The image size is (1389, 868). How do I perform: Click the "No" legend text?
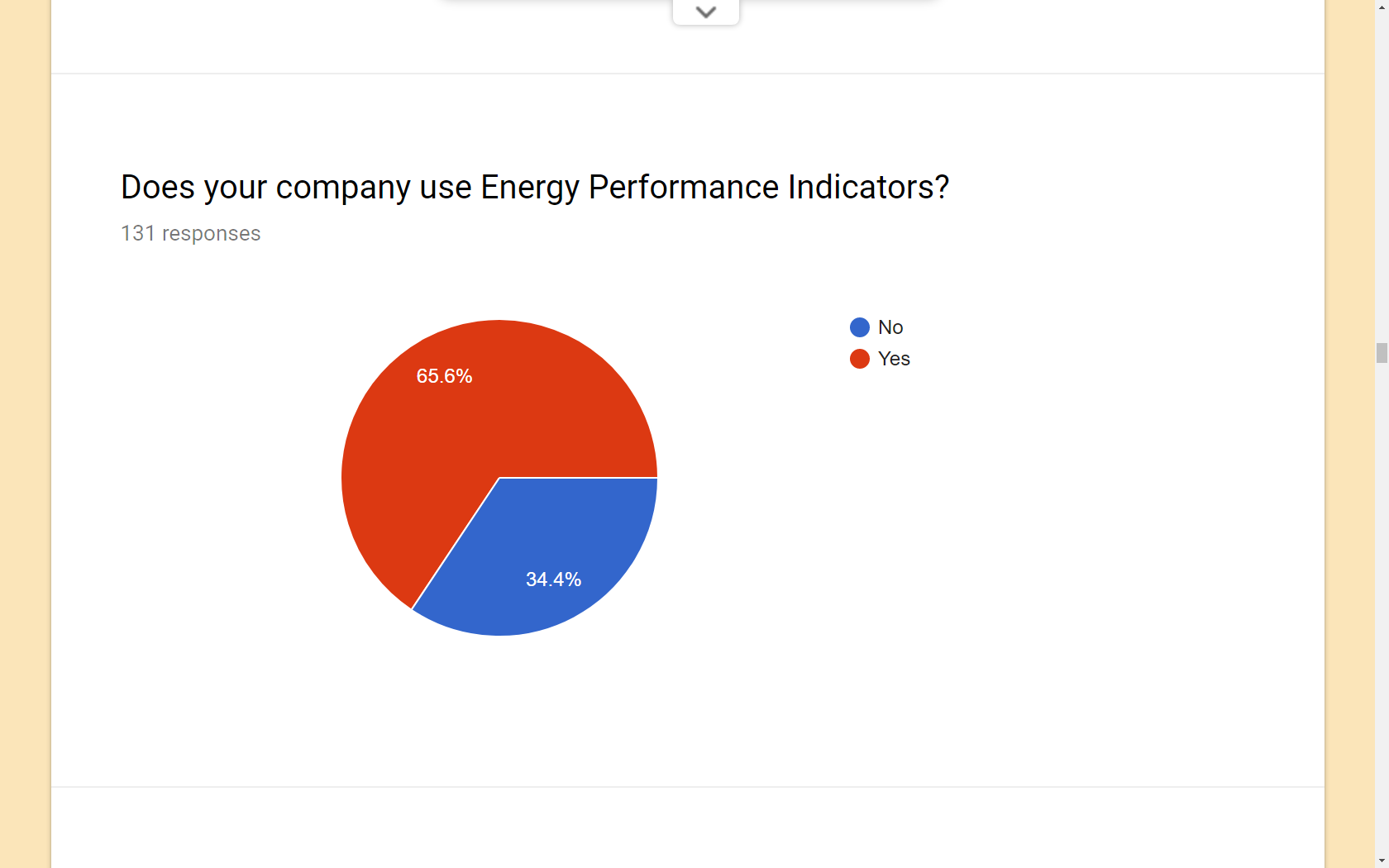[x=890, y=327]
